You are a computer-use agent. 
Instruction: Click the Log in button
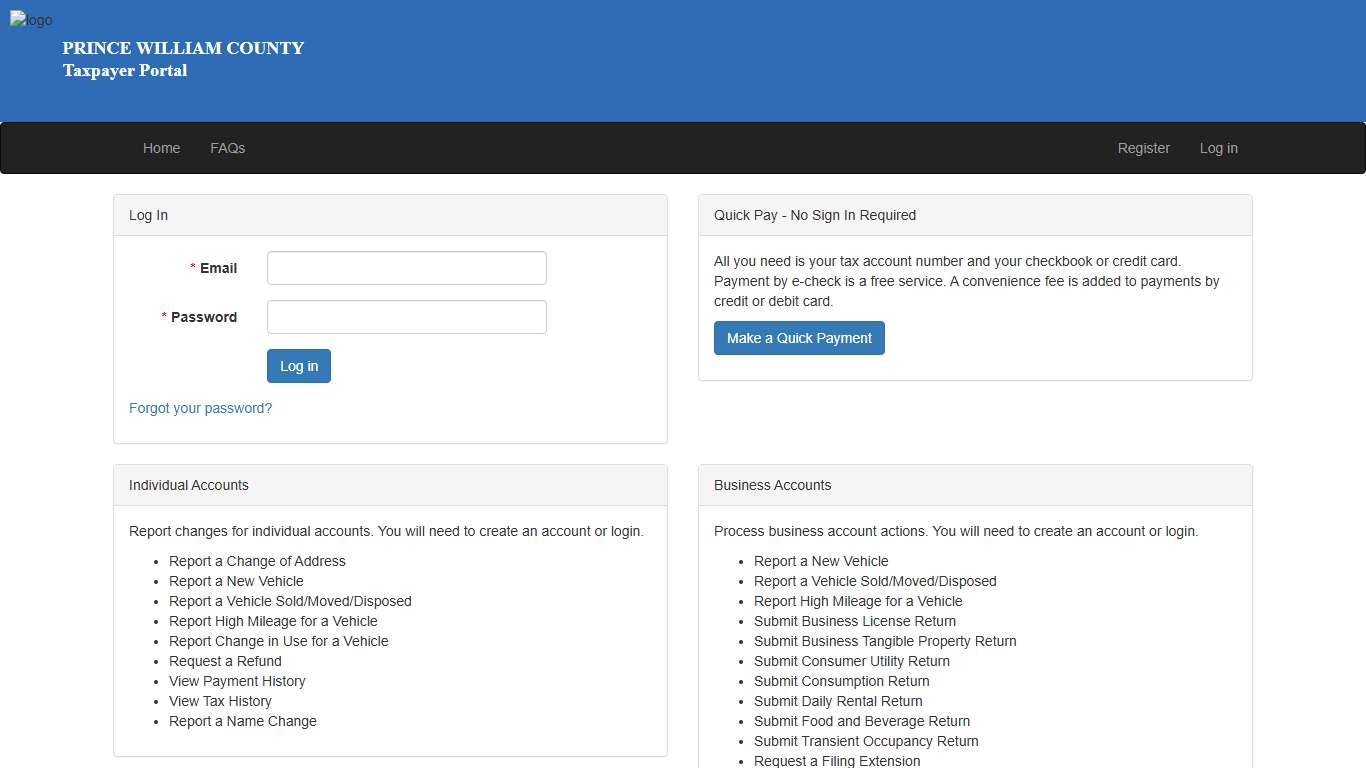[x=298, y=366]
